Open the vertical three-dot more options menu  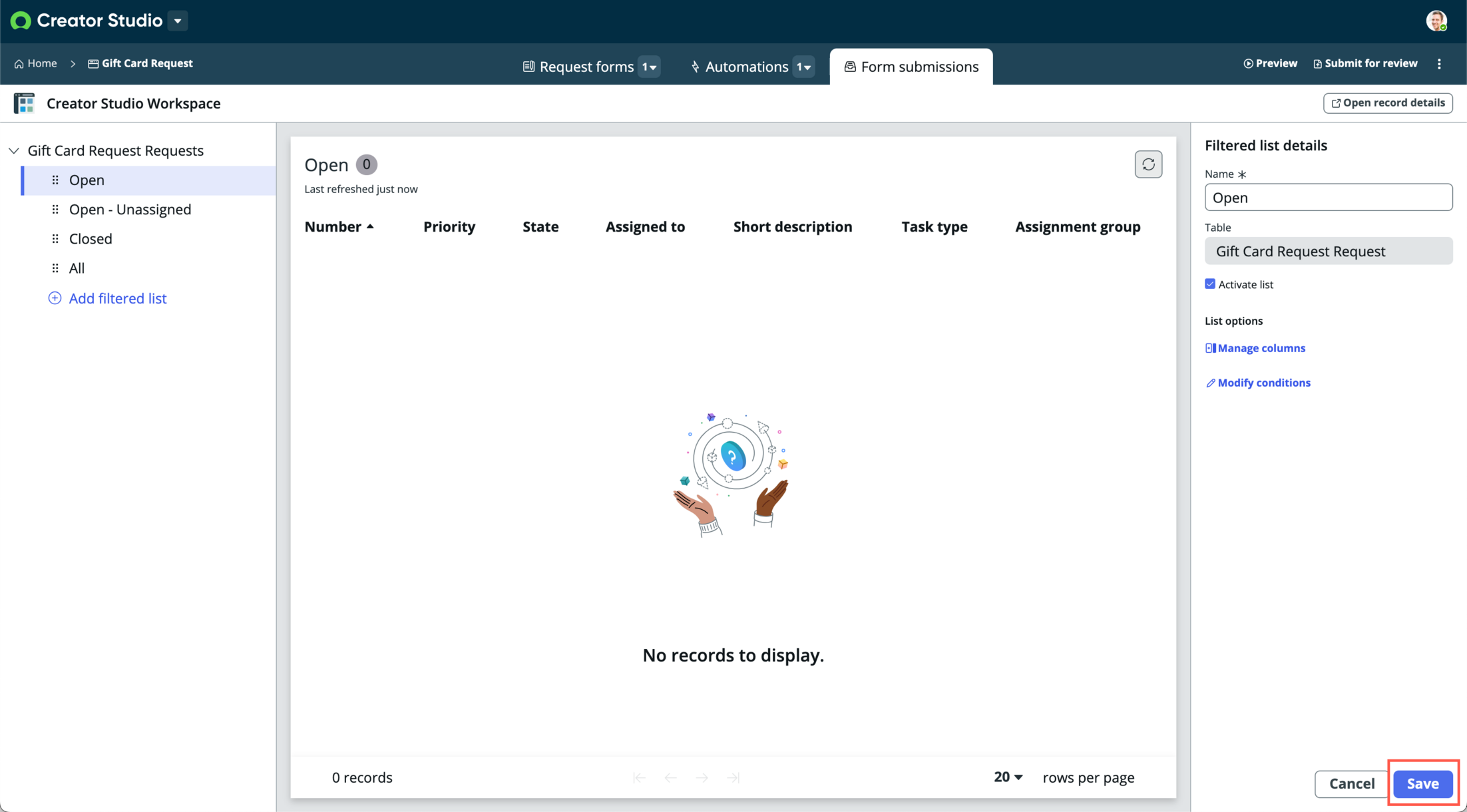pos(1440,63)
